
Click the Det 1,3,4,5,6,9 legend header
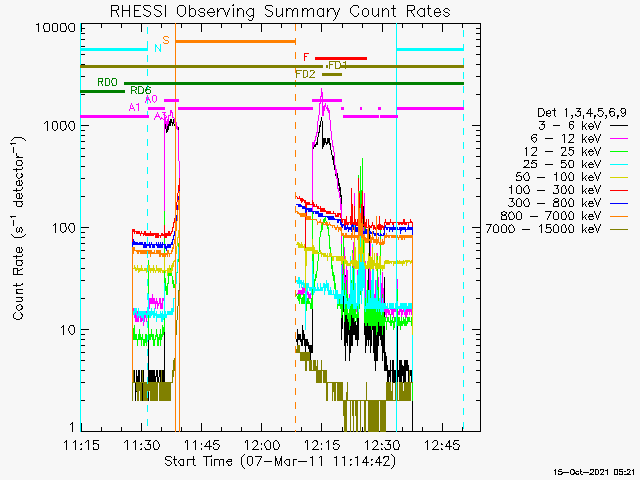point(582,113)
